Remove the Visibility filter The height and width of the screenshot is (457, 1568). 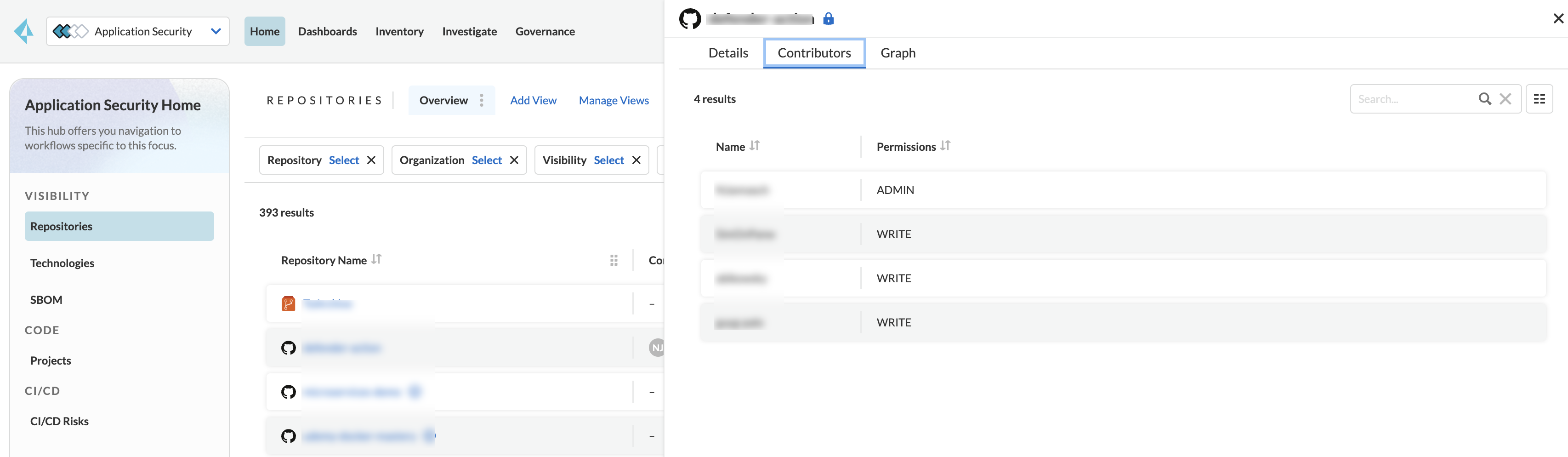click(x=636, y=160)
